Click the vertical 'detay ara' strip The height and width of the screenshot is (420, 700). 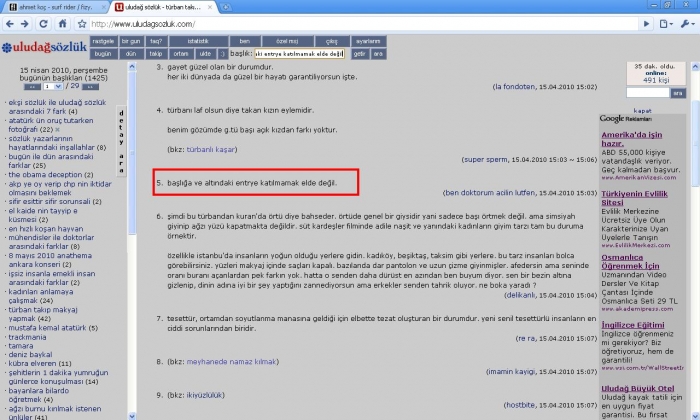click(x=121, y=141)
